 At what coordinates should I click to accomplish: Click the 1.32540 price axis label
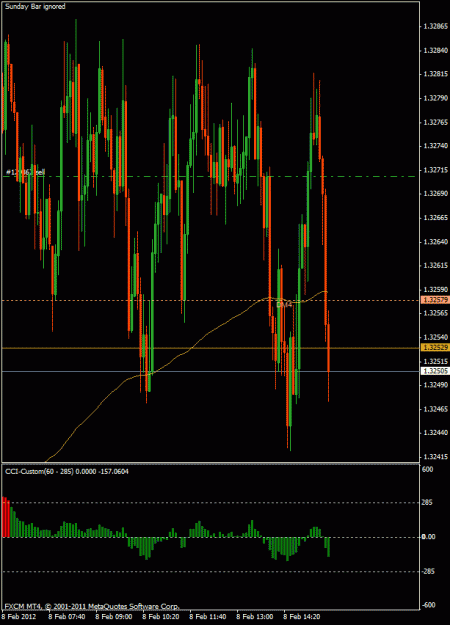pos(436,337)
